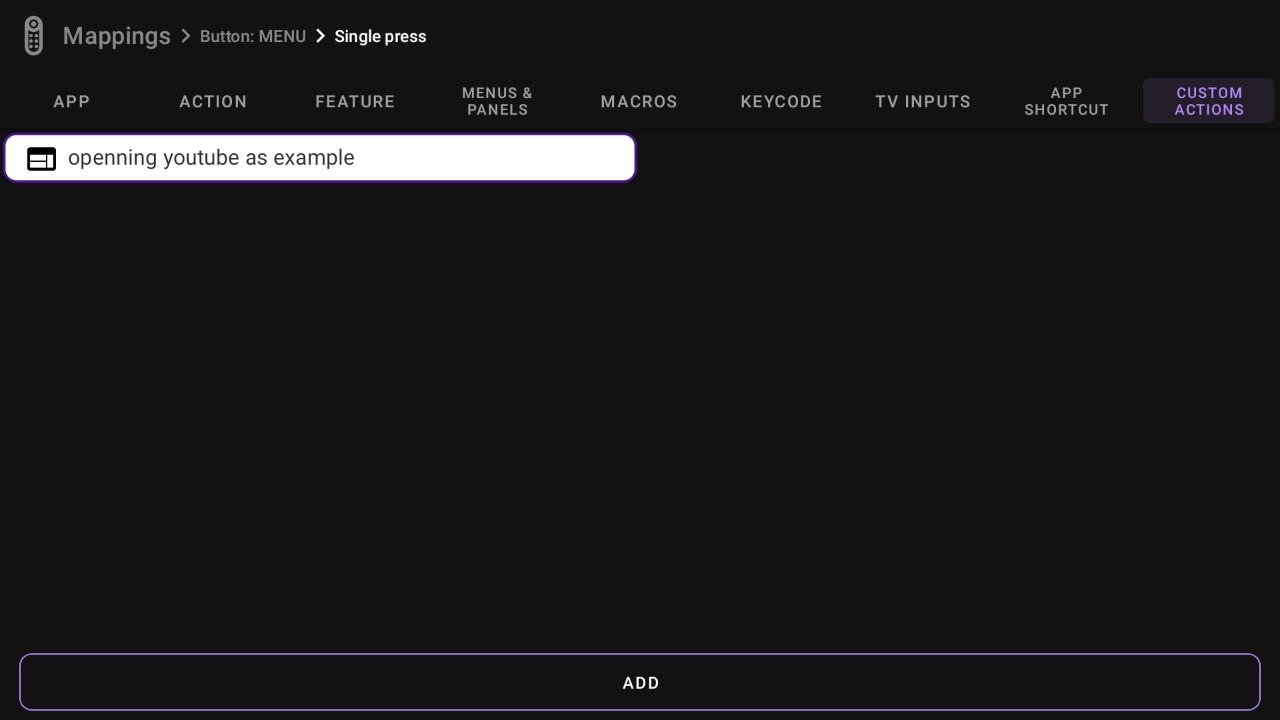This screenshot has width=1280, height=720.
Task: Open the APP SHORTCUT tab
Action: 1066,101
